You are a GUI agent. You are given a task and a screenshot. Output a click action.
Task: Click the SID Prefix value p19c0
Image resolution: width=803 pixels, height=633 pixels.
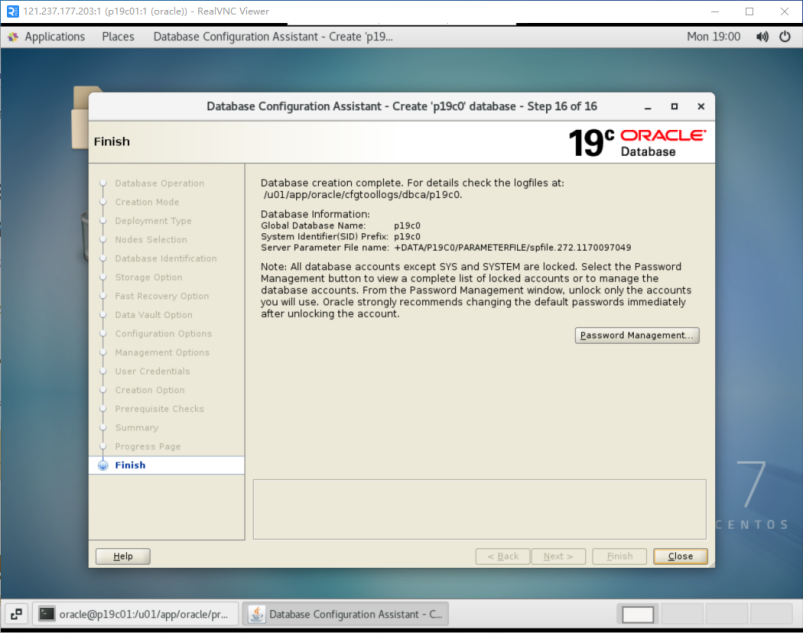coord(407,237)
